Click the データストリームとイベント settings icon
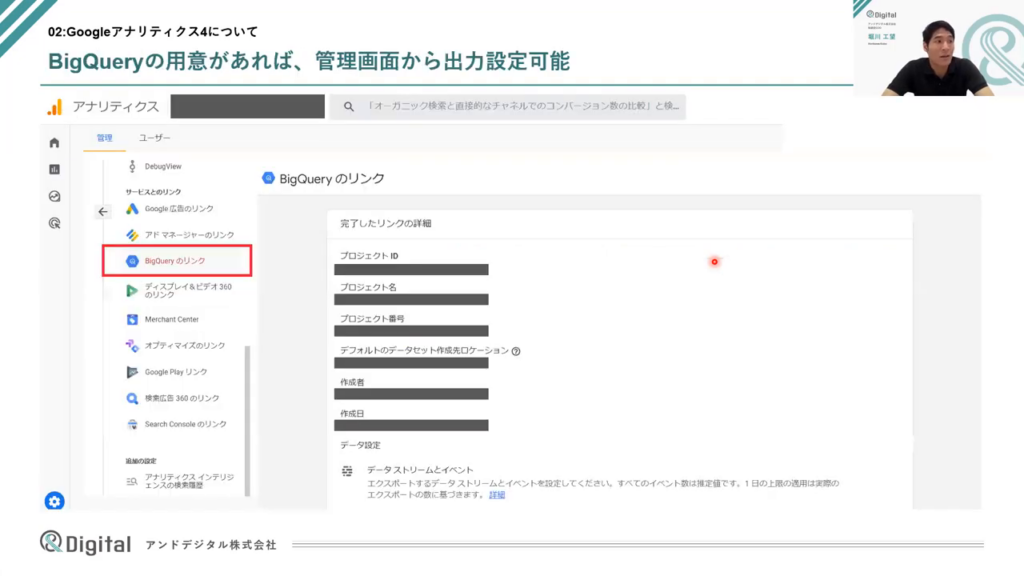Screen dimensions: 1024x576 [x=347, y=470]
